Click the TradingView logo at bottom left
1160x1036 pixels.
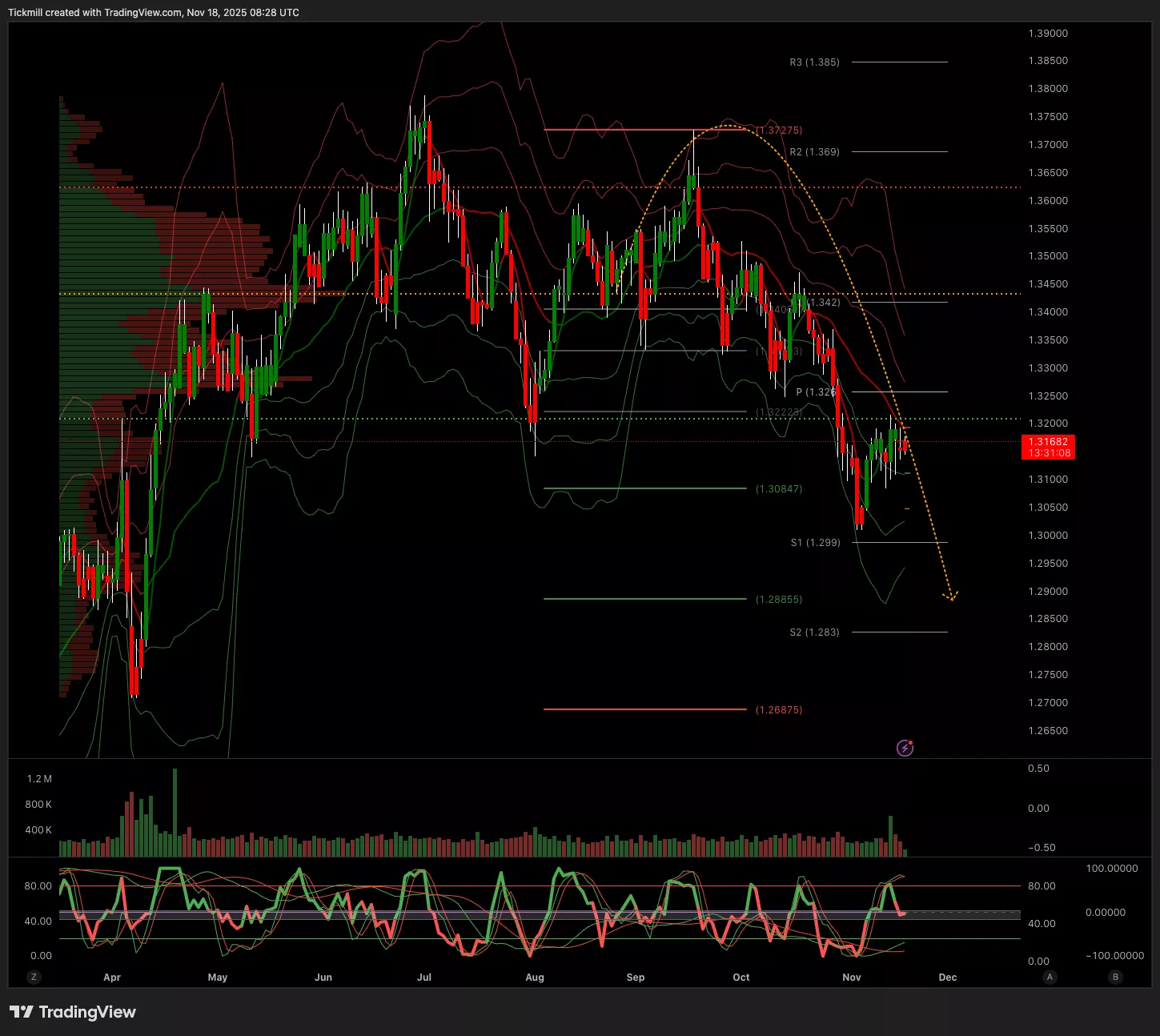[x=73, y=1012]
